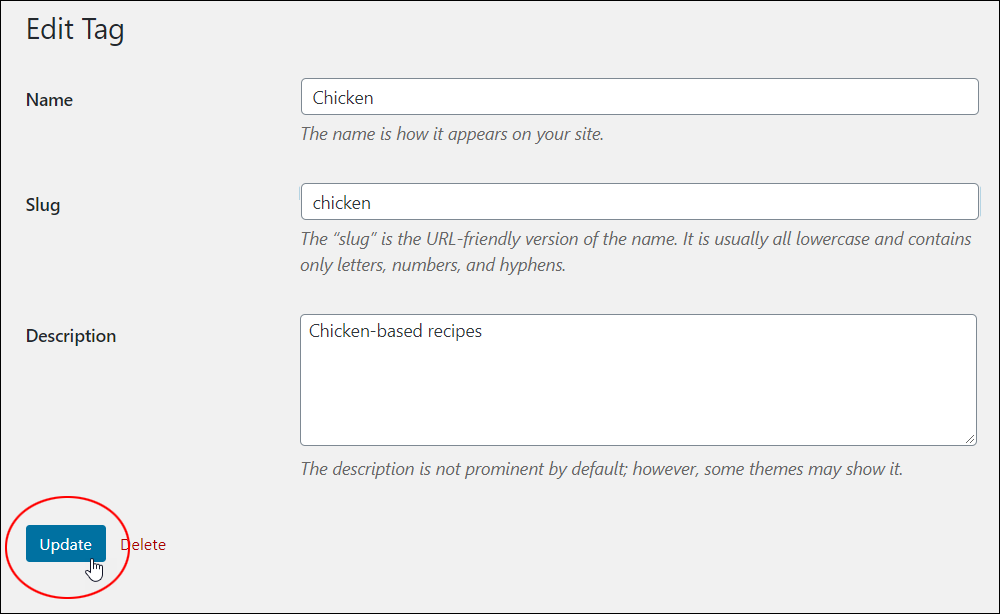Click the Edit Tag page heading
This screenshot has height=614, width=1000.
click(75, 30)
